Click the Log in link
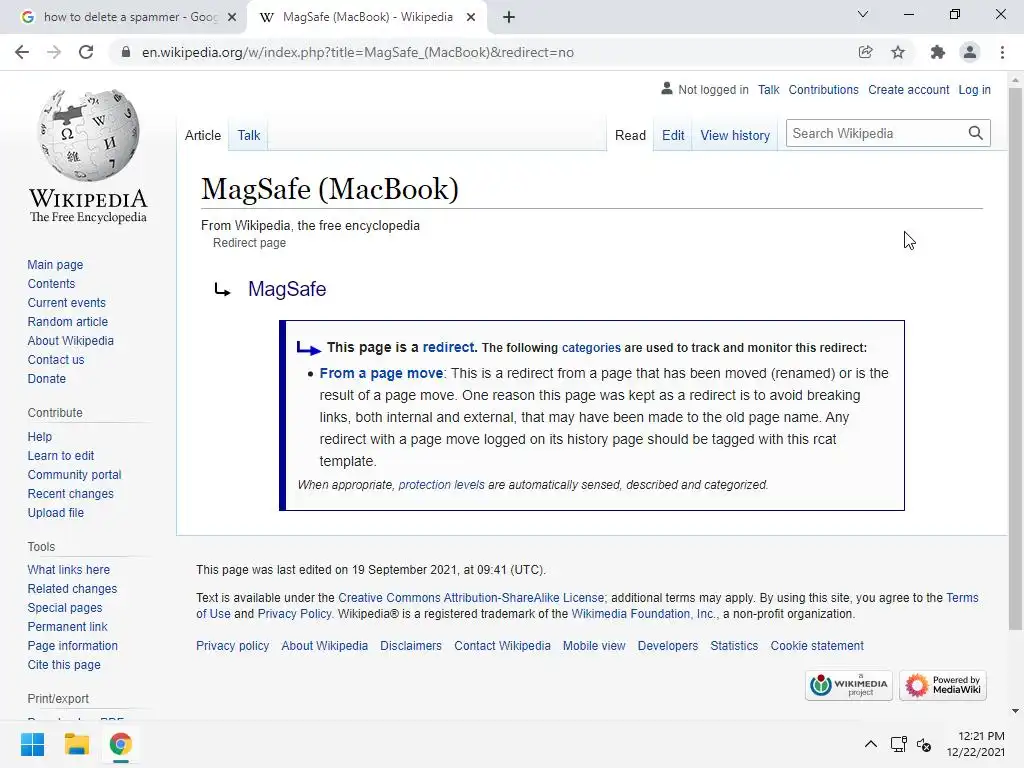1024x768 pixels. pos(974,89)
